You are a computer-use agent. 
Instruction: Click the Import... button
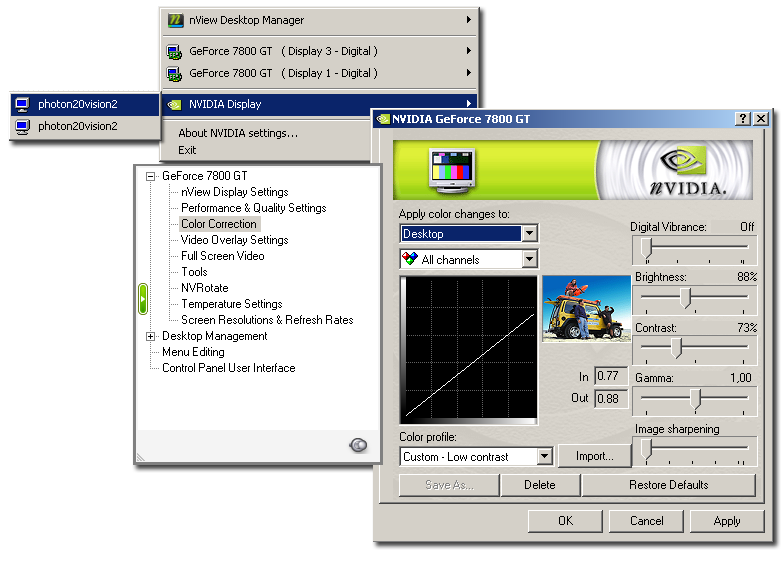594,456
